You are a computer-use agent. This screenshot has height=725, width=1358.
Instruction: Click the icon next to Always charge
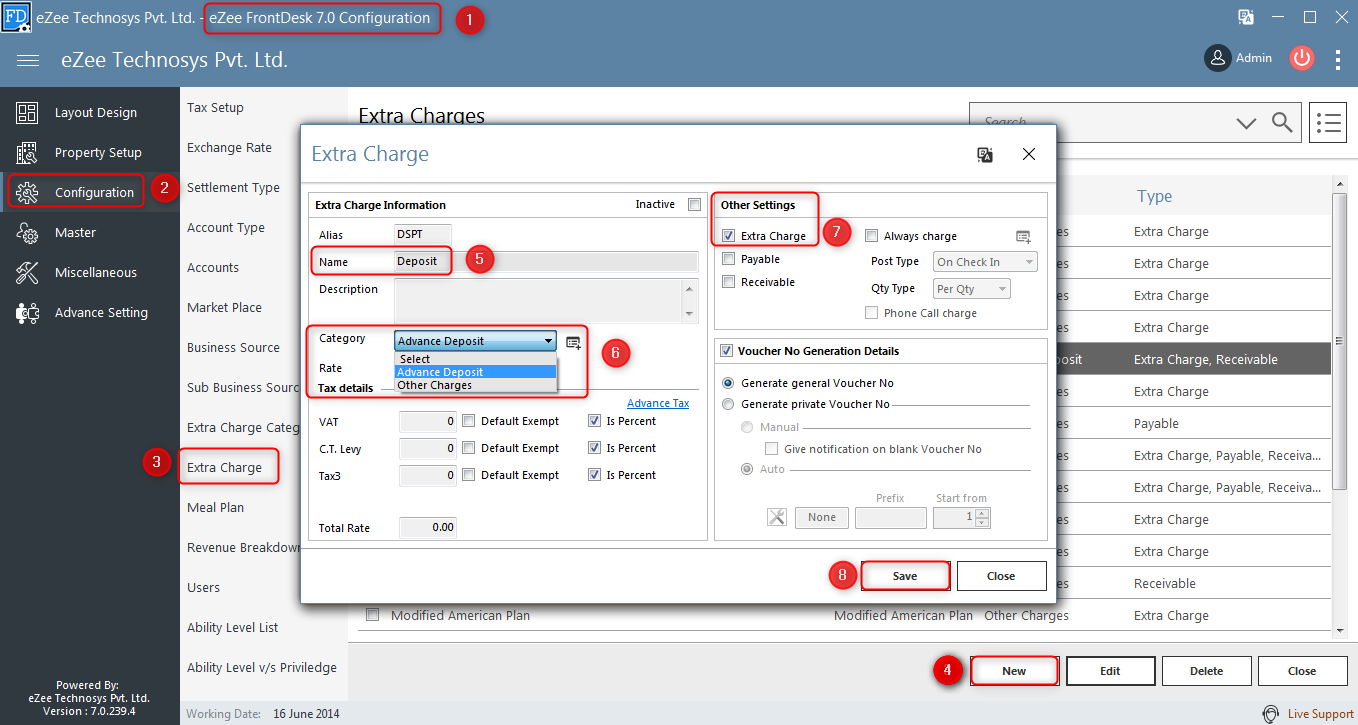click(x=1023, y=236)
